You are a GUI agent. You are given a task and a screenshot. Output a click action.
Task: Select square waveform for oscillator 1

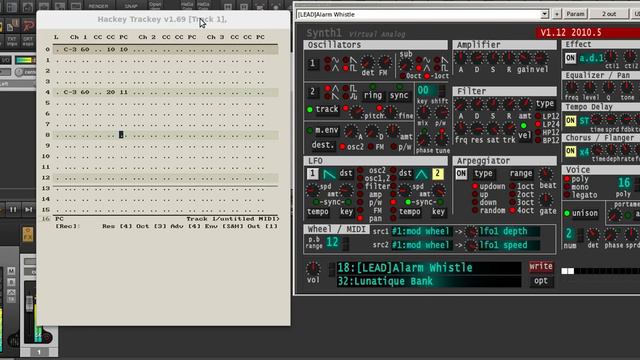click(346, 68)
